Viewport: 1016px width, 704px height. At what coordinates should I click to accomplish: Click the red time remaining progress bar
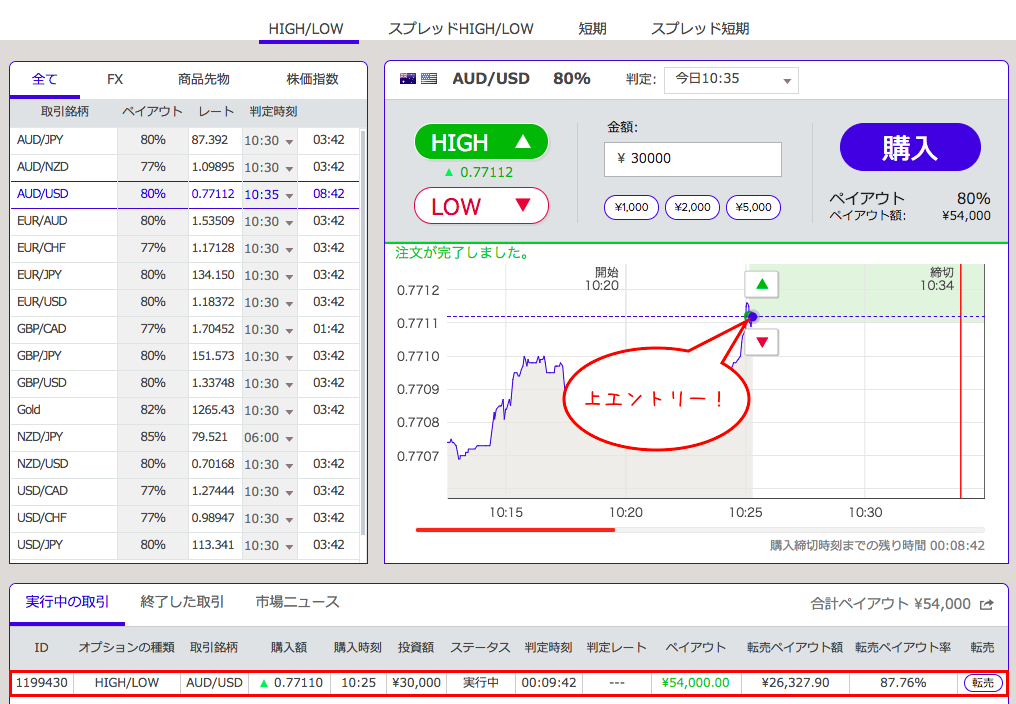point(515,530)
